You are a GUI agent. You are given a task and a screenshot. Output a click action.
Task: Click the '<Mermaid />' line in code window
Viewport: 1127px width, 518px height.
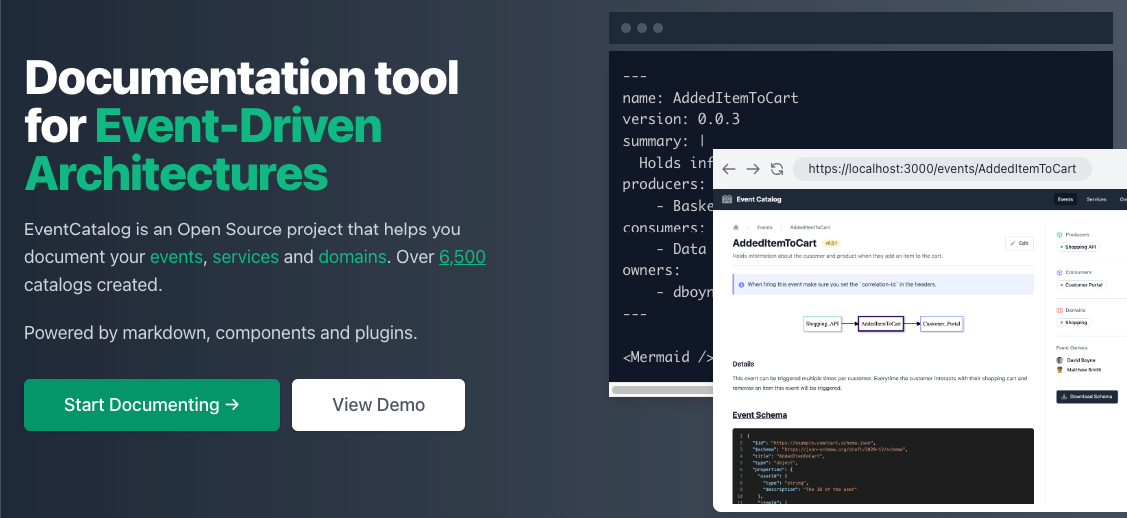pyautogui.click(x=668, y=357)
